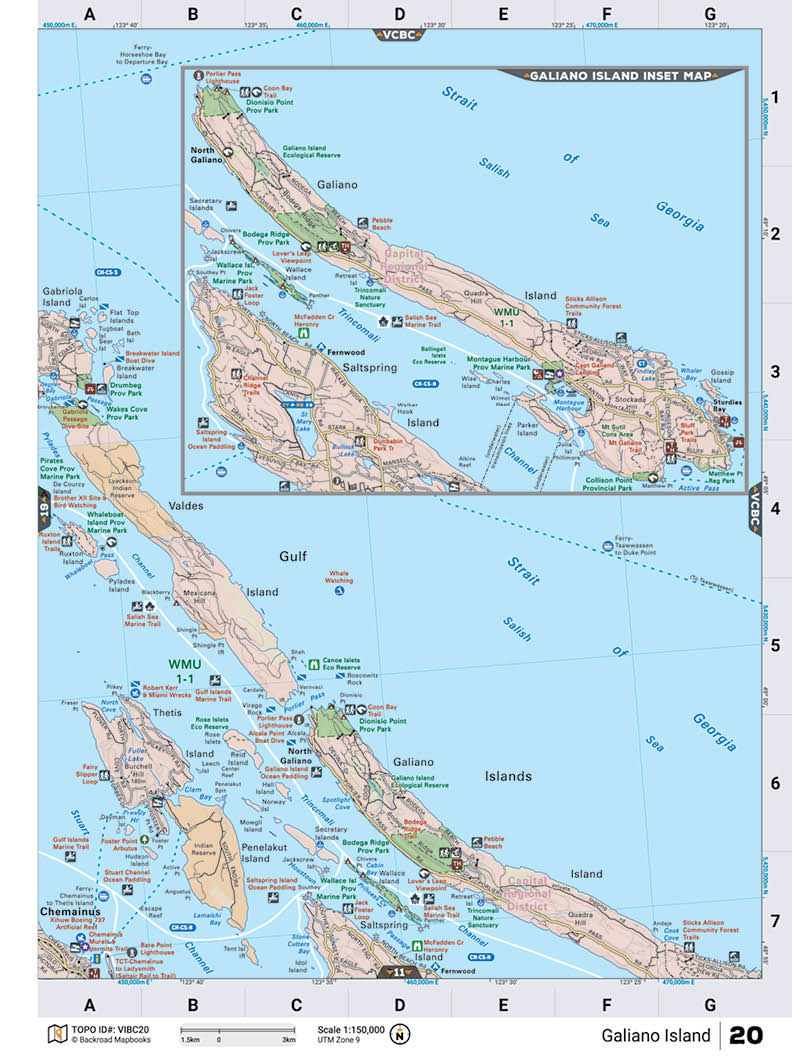The width and height of the screenshot is (792, 1056).
Task: Click the distance scale bar in the footer
Action: (x=237, y=1030)
